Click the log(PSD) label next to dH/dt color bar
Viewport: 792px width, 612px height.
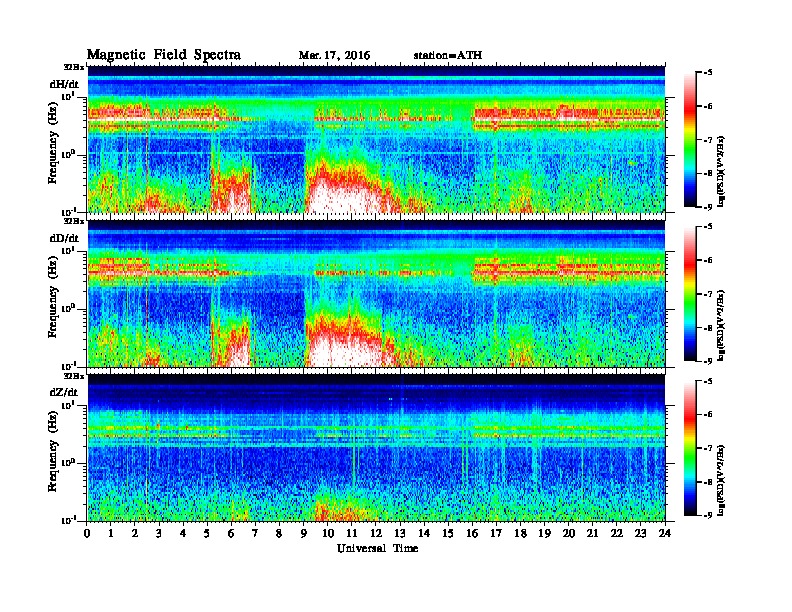coord(721,171)
